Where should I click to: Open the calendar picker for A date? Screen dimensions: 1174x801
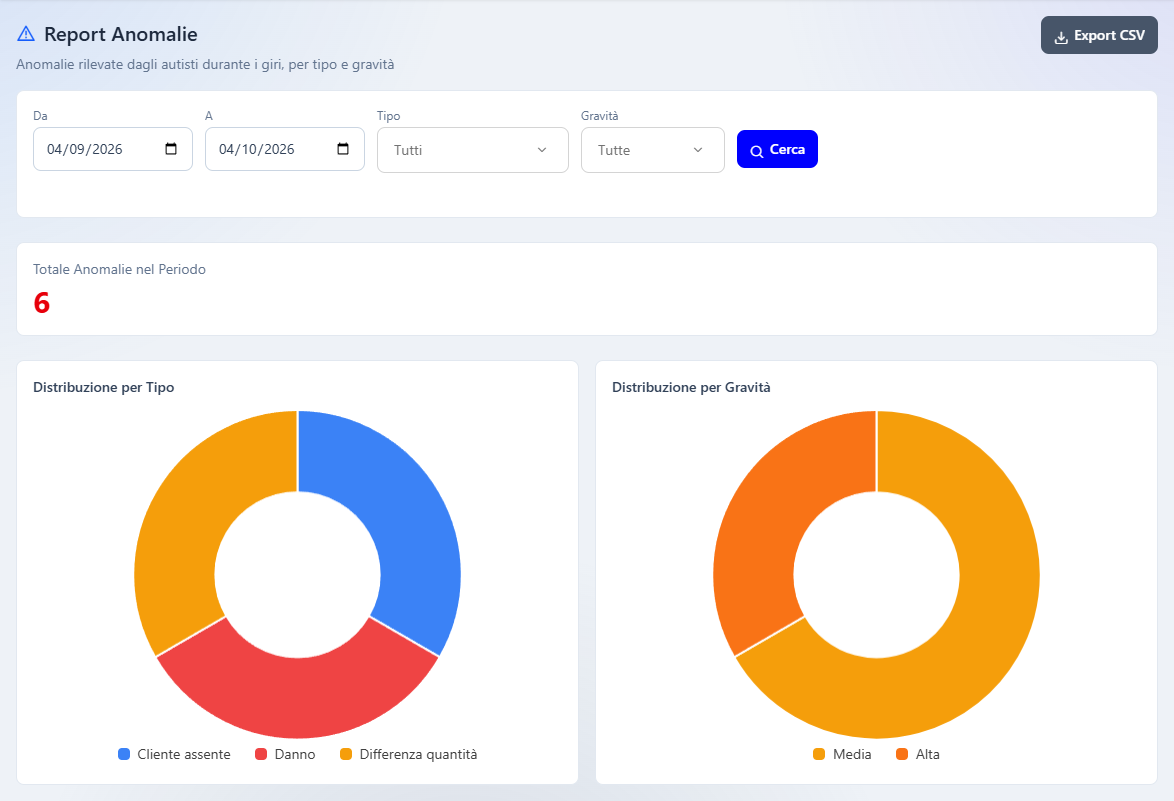tap(343, 149)
